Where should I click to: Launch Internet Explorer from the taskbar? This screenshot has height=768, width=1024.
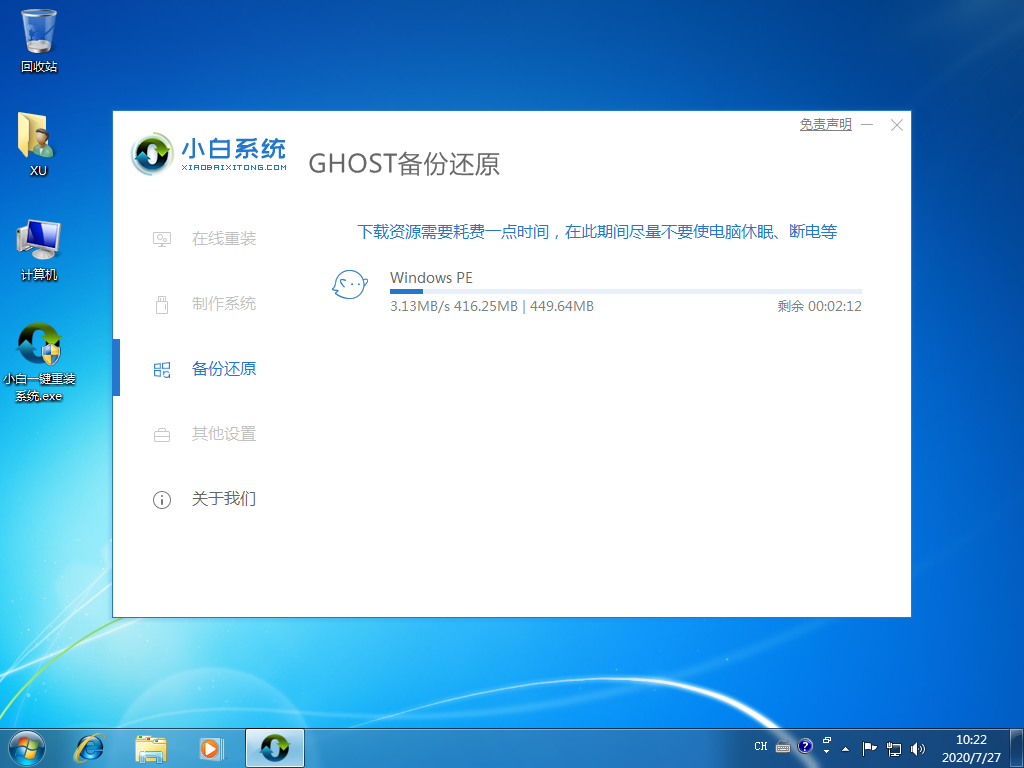90,747
